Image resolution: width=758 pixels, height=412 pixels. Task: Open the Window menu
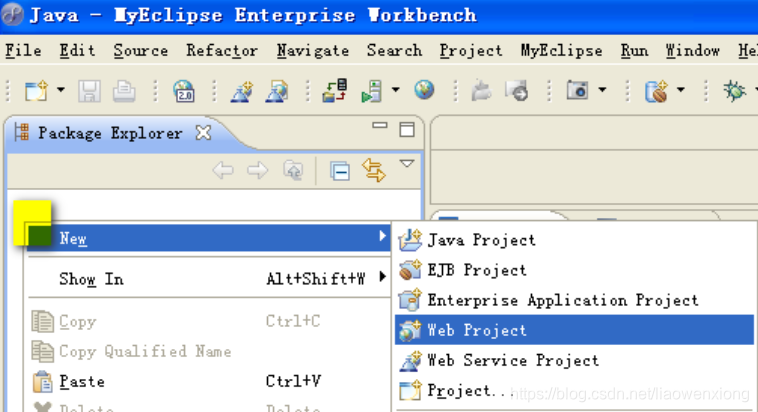click(693, 50)
